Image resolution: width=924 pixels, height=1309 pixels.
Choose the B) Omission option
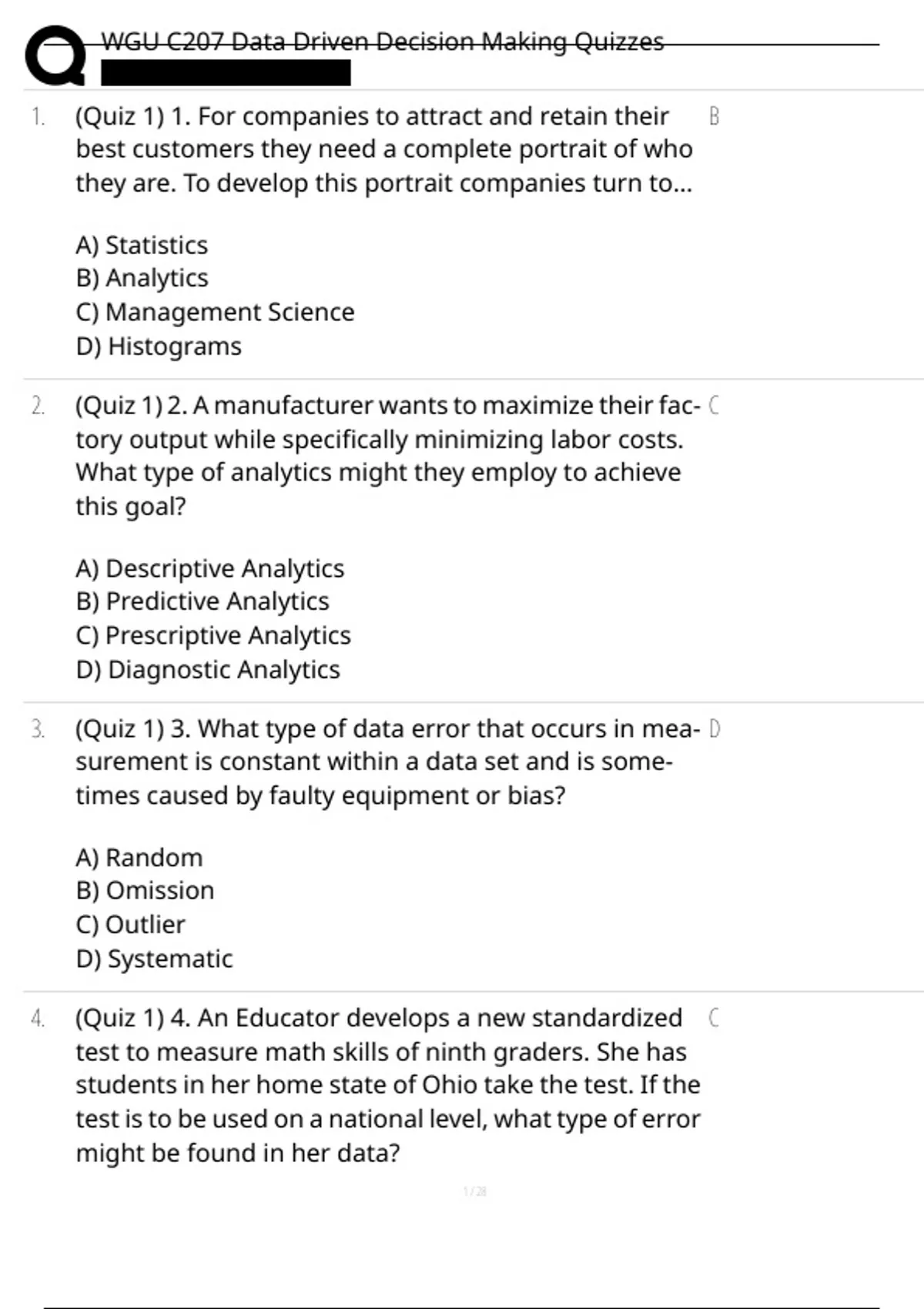click(x=145, y=891)
